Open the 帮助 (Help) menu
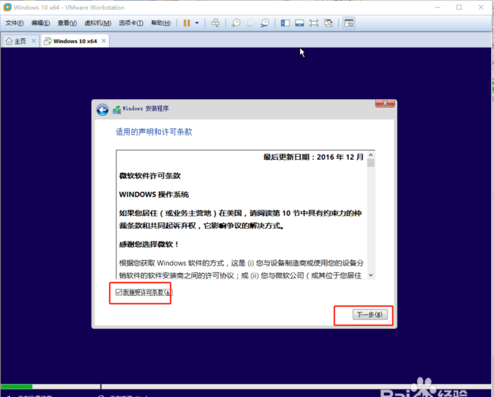The height and width of the screenshot is (397, 494). pos(161,23)
